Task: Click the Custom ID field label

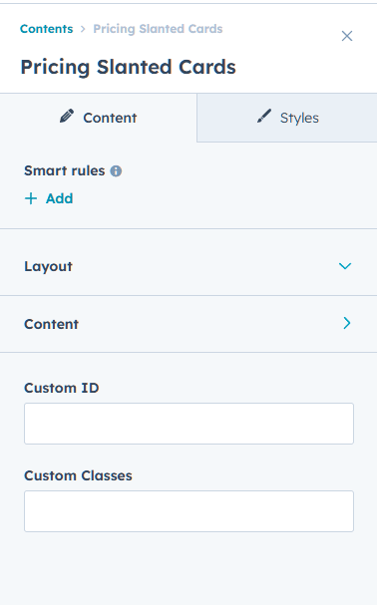Action: pyautogui.click(x=62, y=388)
